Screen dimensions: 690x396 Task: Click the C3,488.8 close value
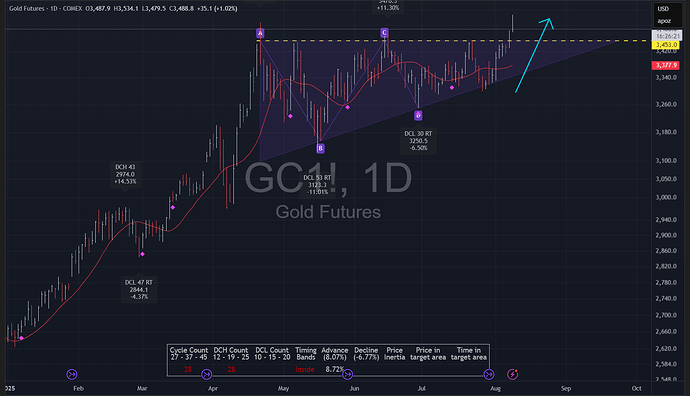point(181,8)
